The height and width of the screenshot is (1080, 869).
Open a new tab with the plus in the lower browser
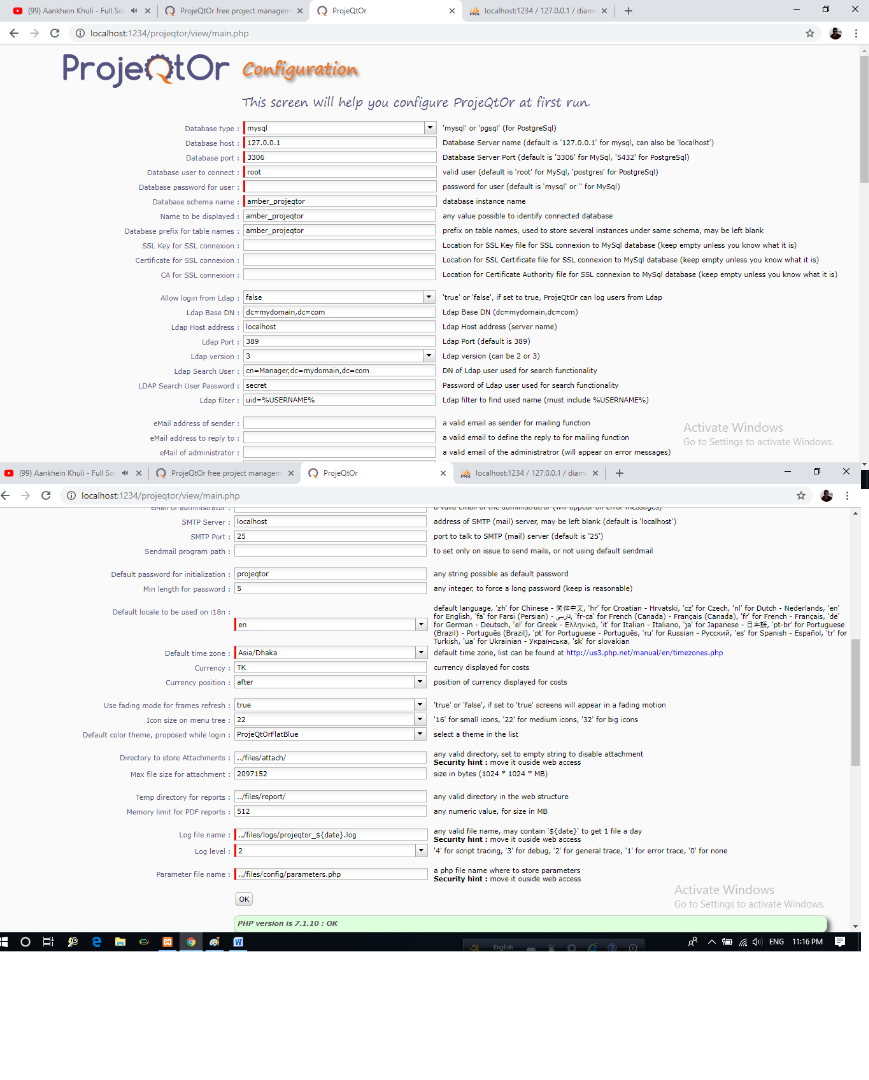[619, 473]
